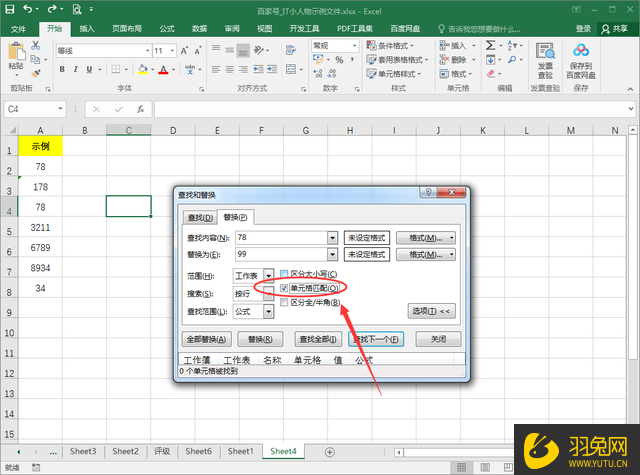The width and height of the screenshot is (640, 475).
Task: Click the Paste clipboard icon
Action: (16, 52)
